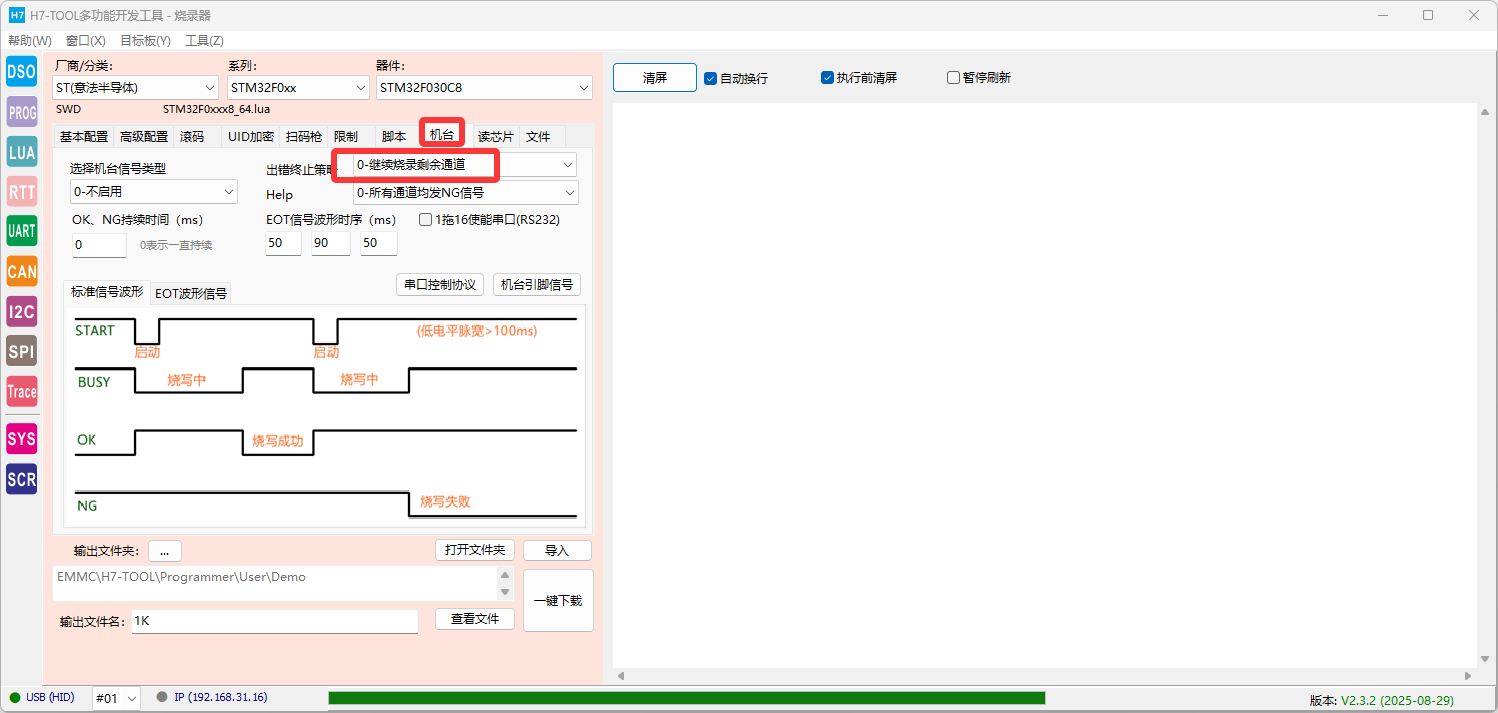Image resolution: width=1498 pixels, height=713 pixels.
Task: Switch to the UID加密 tab
Action: pyautogui.click(x=250, y=137)
